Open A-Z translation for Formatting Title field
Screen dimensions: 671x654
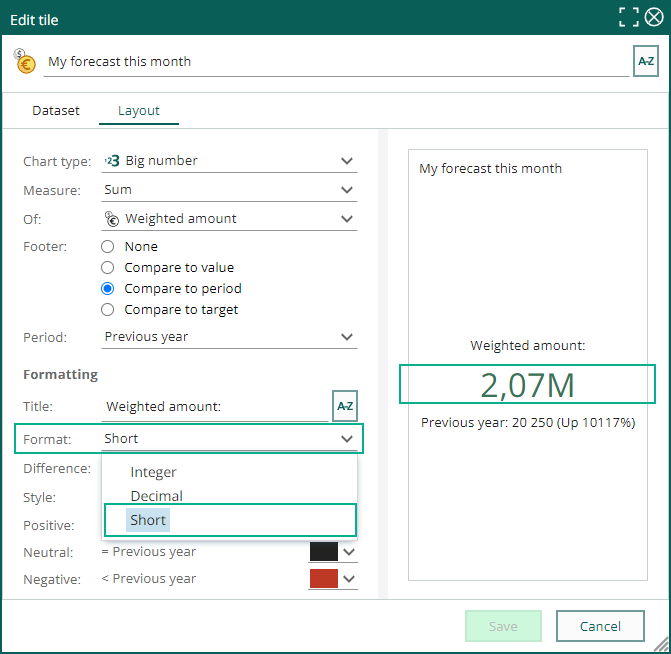pyautogui.click(x=344, y=406)
